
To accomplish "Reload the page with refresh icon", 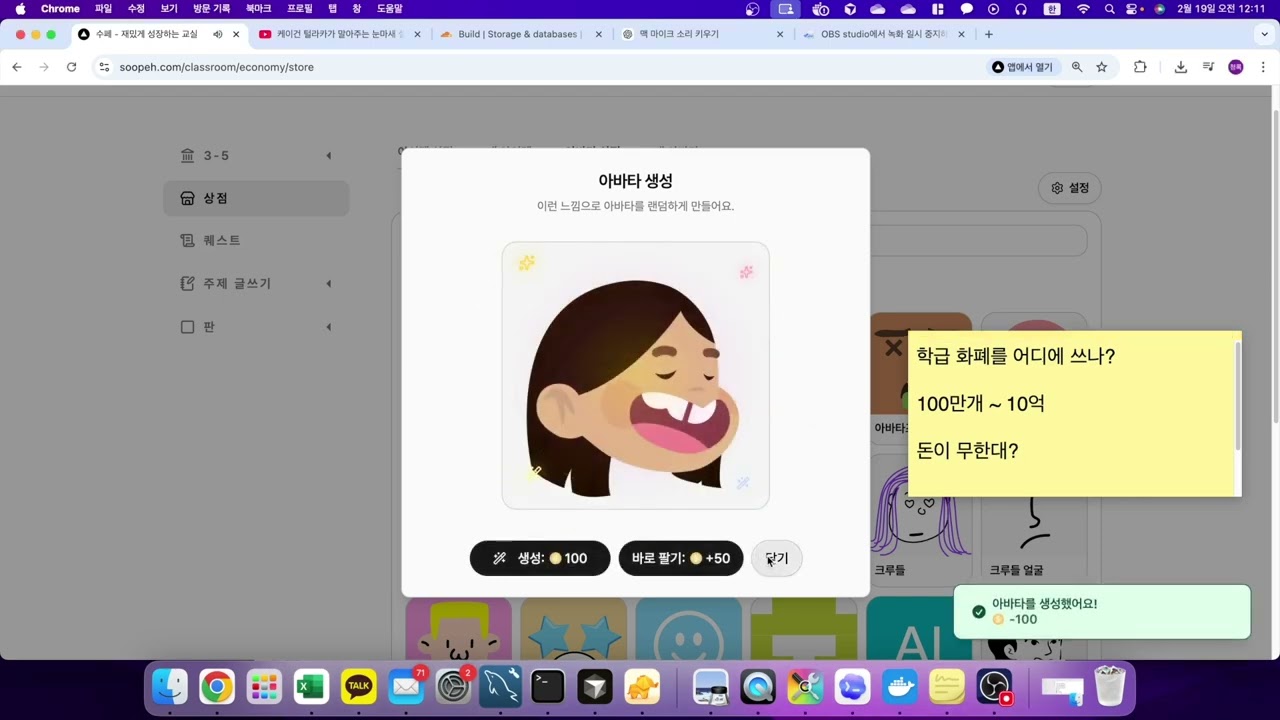I will pyautogui.click(x=71, y=67).
